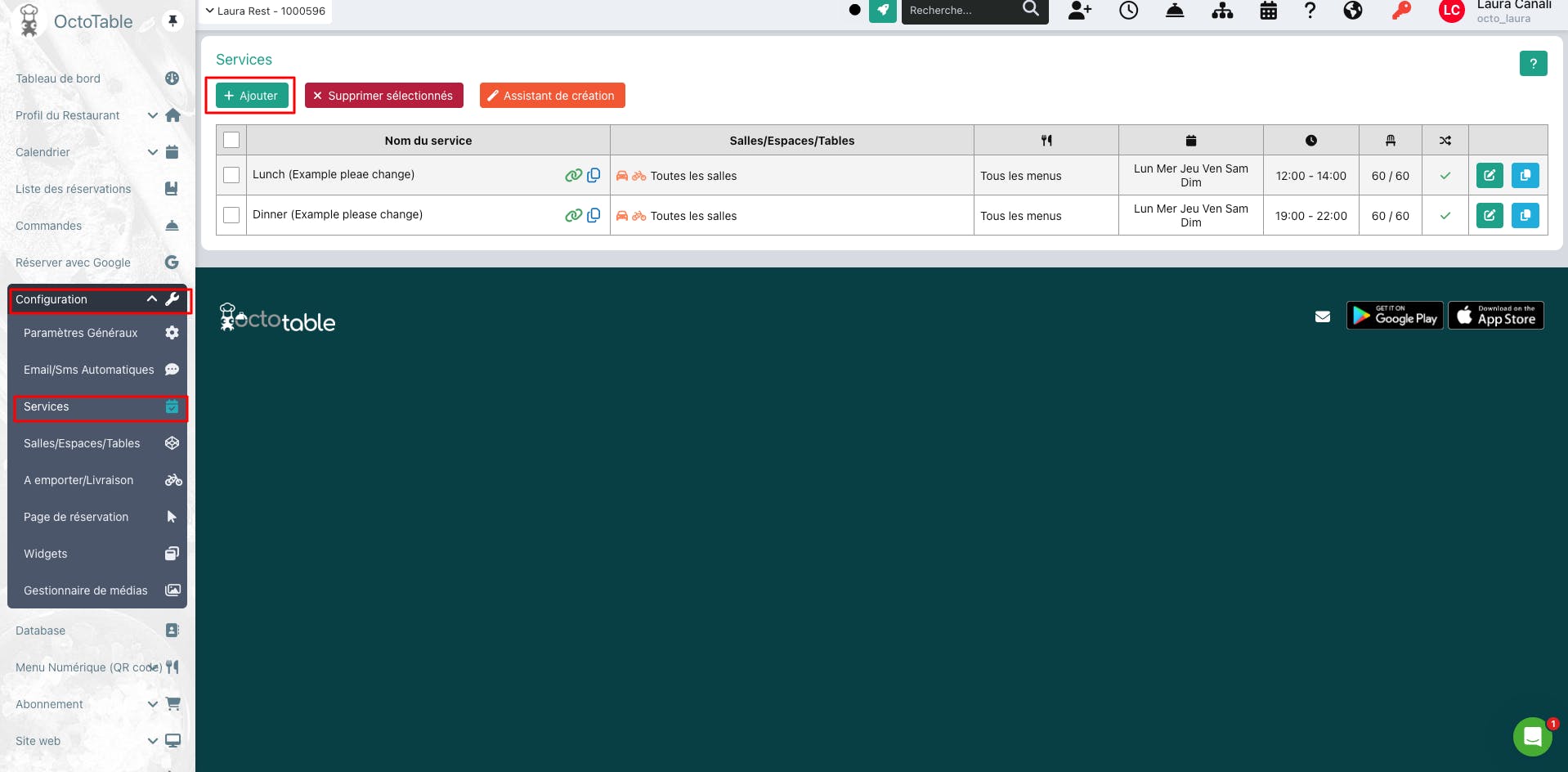Open the Laura Rest restaurant selector dropdown
1568x772 pixels.
coord(266,11)
